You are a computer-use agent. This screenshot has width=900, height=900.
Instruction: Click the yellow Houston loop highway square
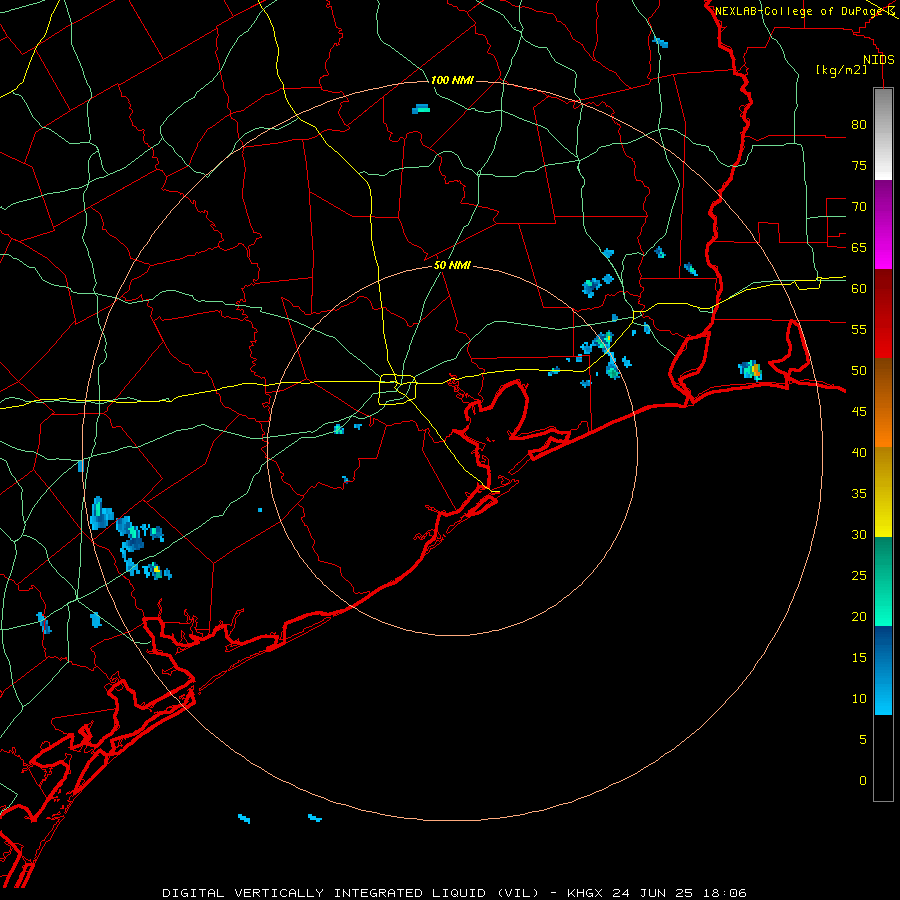(x=397, y=389)
